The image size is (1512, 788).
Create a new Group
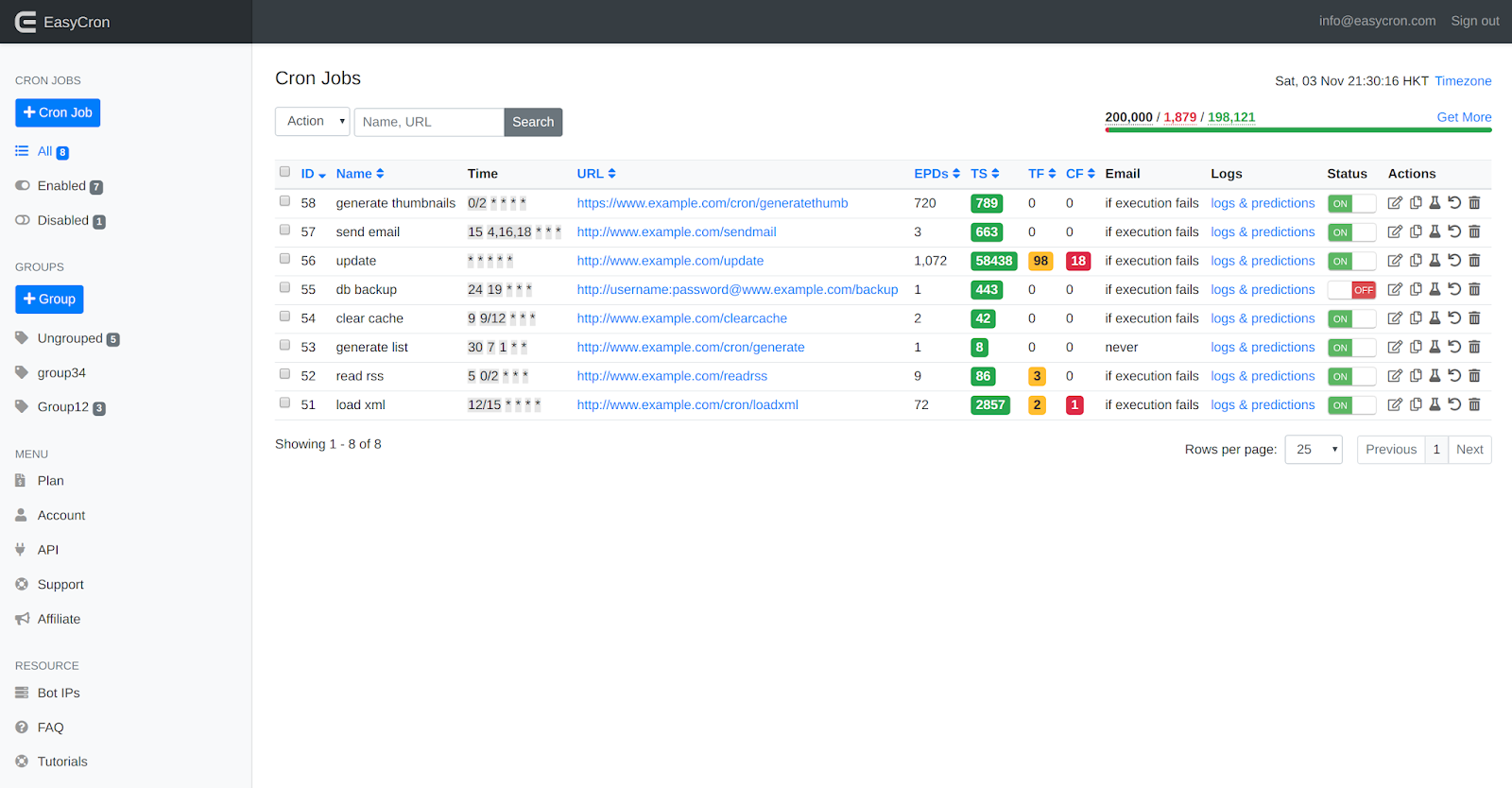49,300
